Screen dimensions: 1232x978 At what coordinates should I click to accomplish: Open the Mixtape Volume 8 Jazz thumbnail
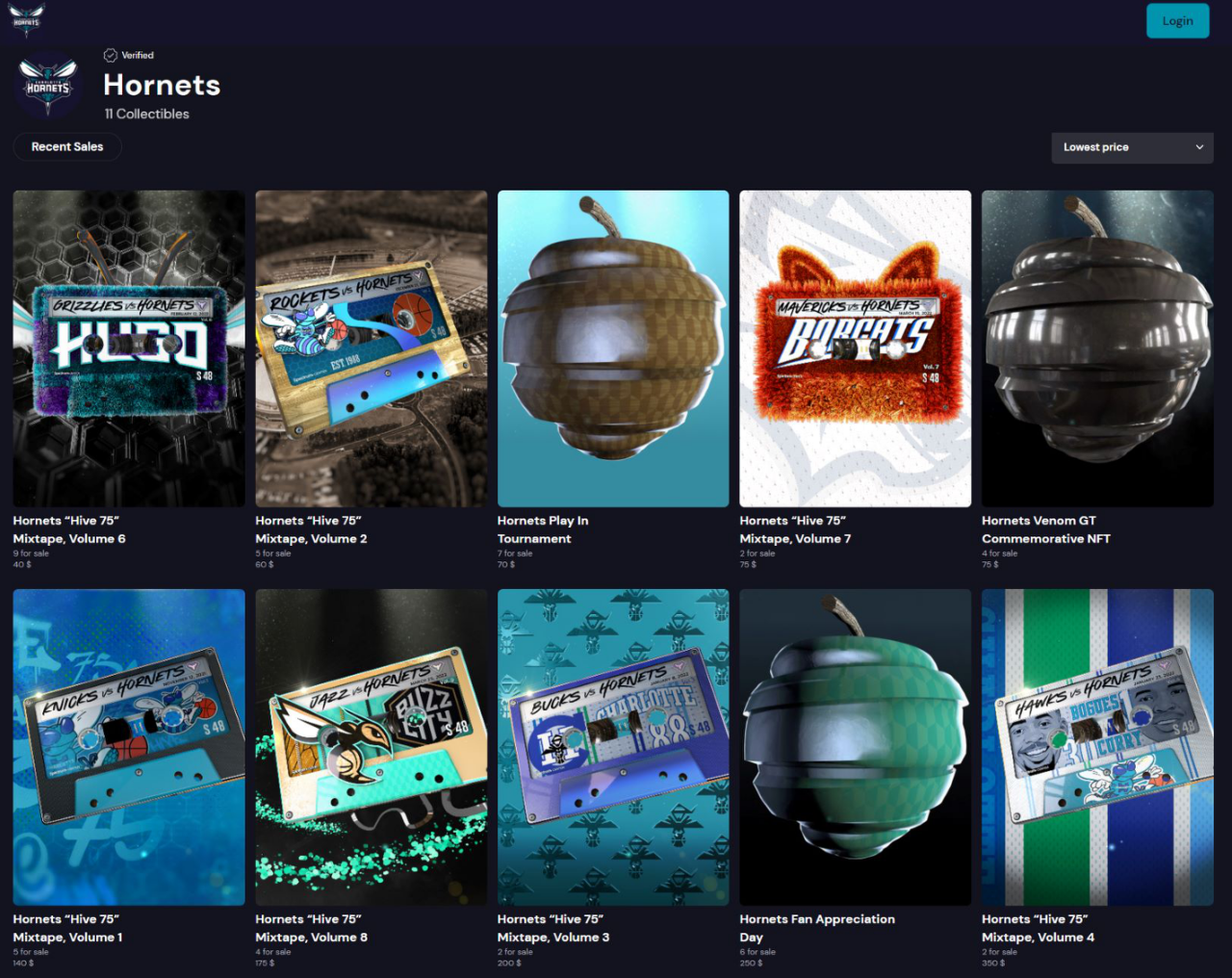coord(372,747)
